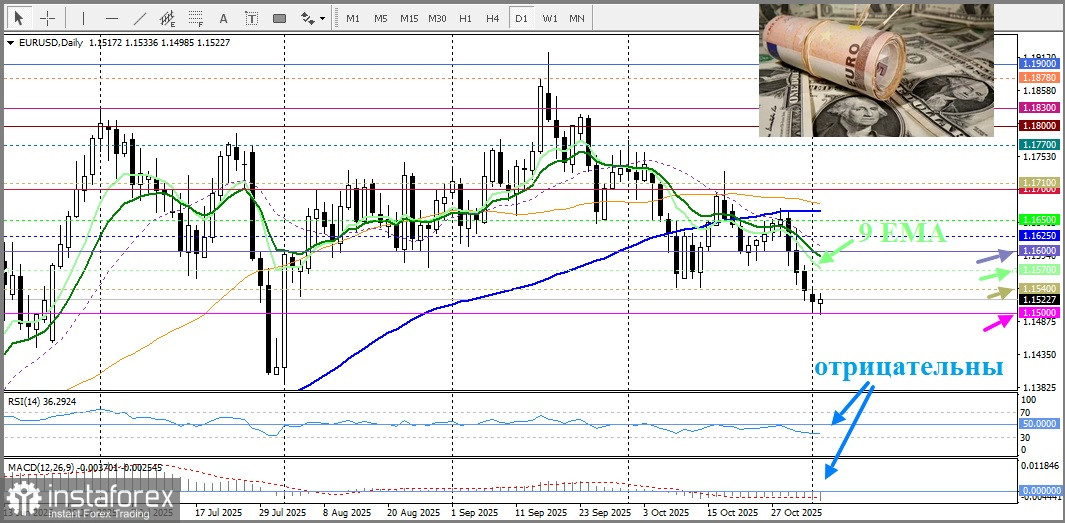Choose the horizontal line drawing tool
The image size is (1065, 523).
click(x=111, y=18)
